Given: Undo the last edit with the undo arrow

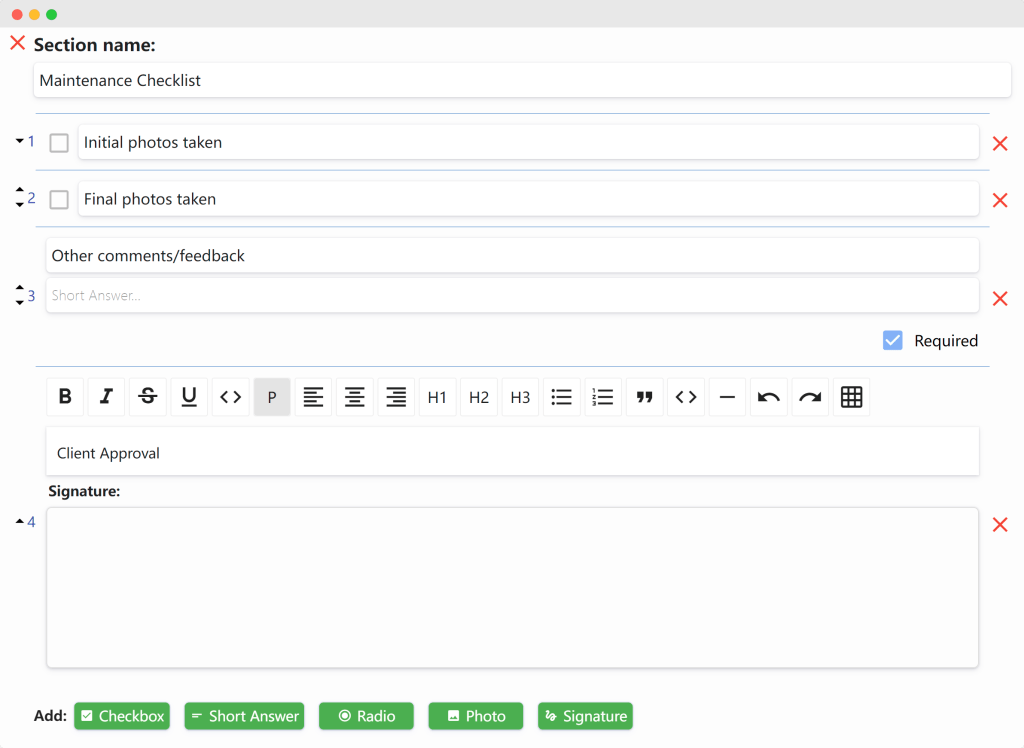Looking at the screenshot, I should pyautogui.click(x=768, y=397).
